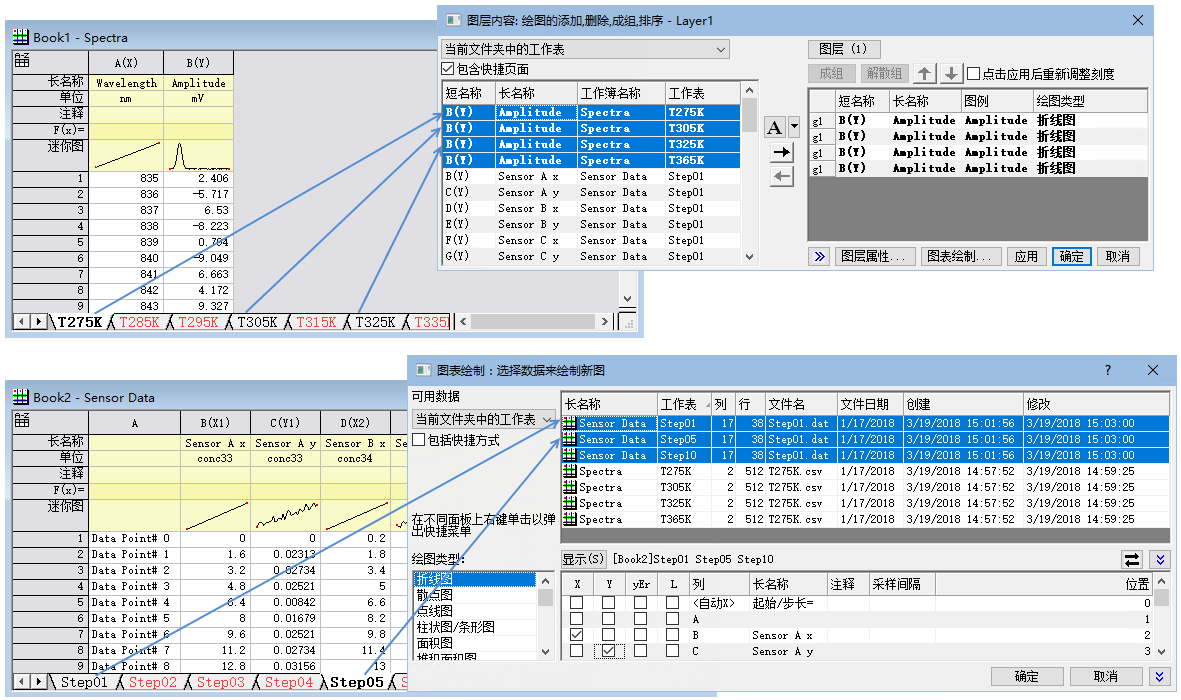This screenshot has width=1181, height=700.
Task: Confirm Layer dialog with 确定
Action: click(1071, 257)
